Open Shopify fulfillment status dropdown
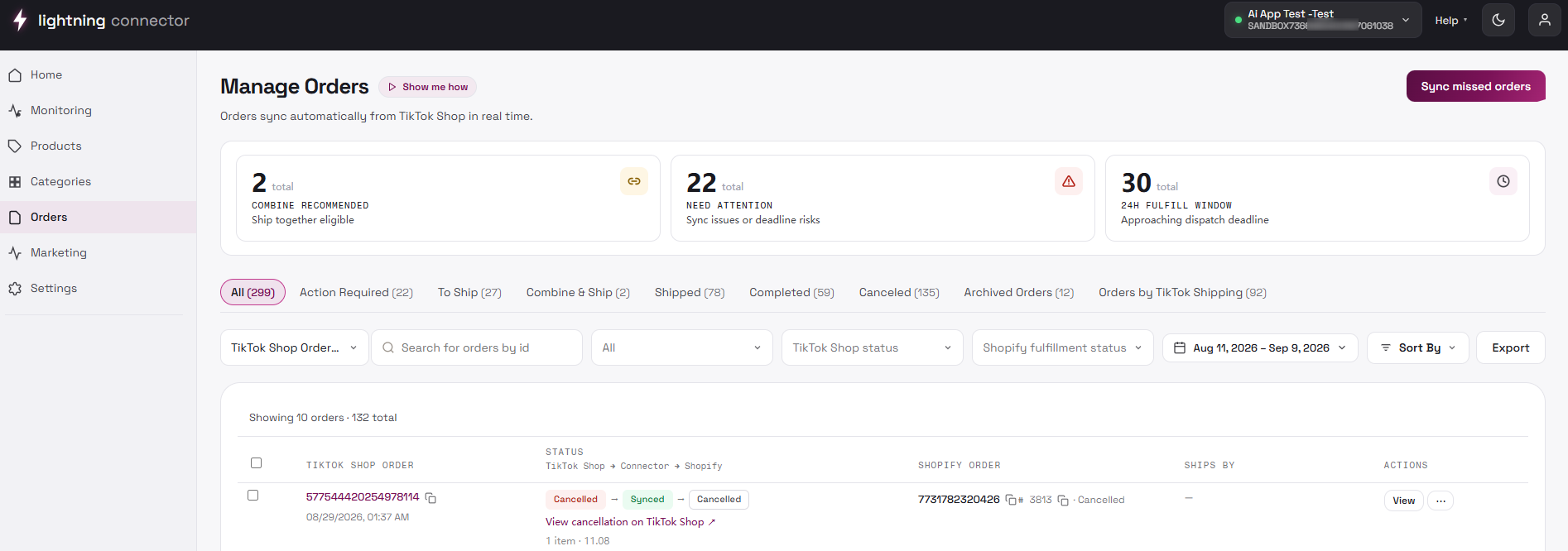 1062,347
